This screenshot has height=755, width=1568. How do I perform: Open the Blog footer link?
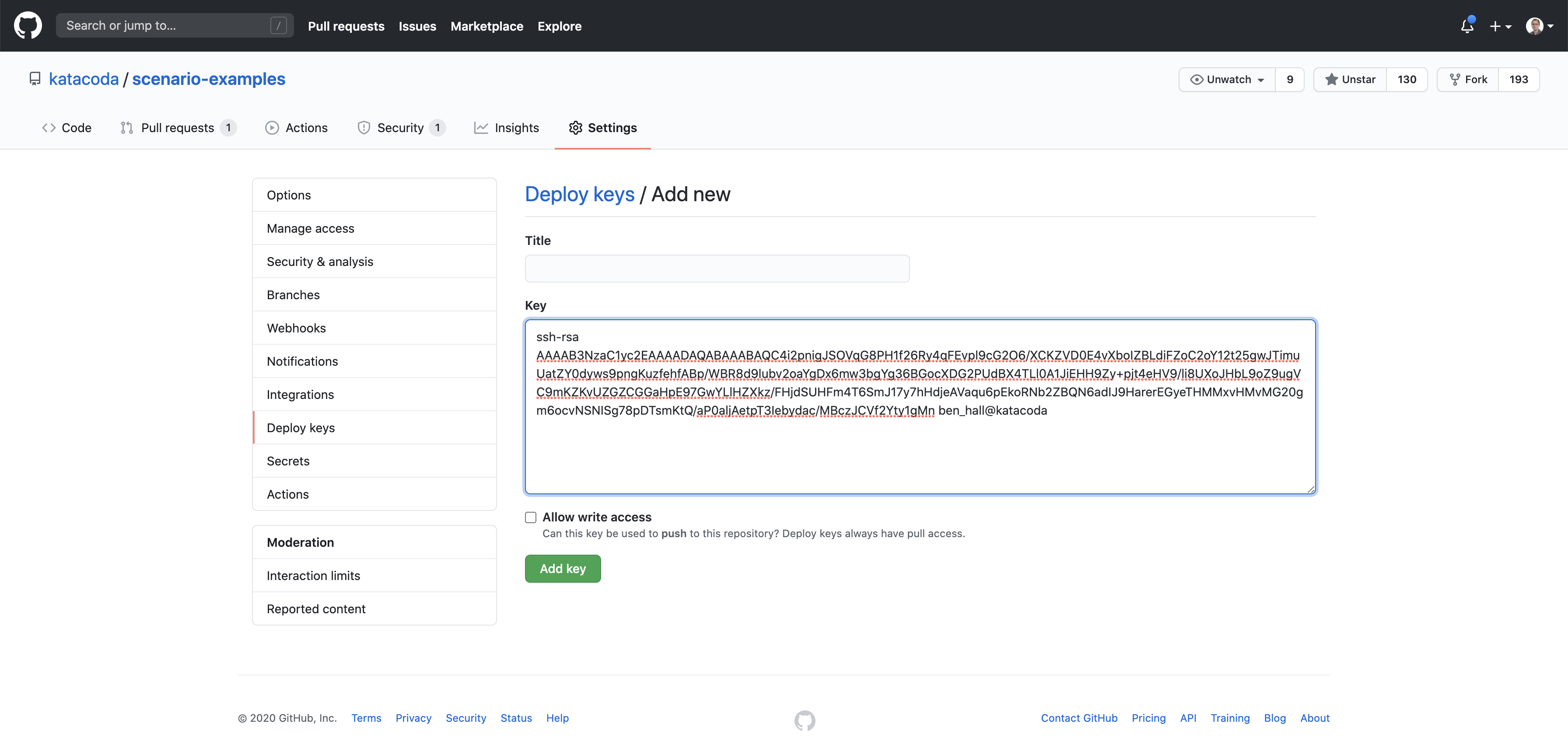pyautogui.click(x=1275, y=719)
